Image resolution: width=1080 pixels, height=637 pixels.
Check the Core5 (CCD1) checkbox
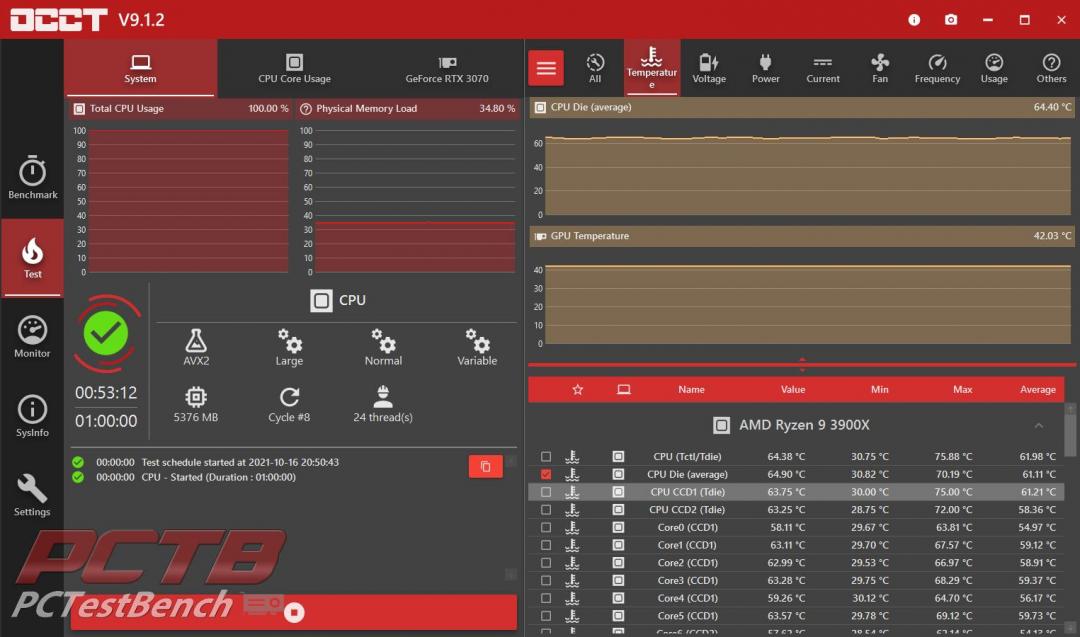(x=546, y=616)
